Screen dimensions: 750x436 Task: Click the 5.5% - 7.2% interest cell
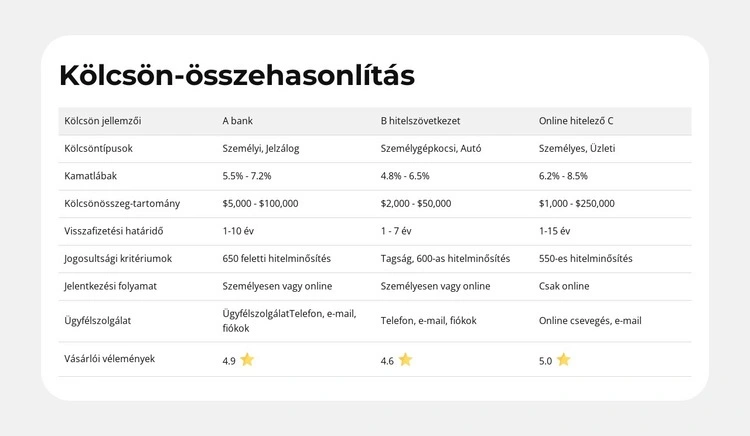[247, 176]
